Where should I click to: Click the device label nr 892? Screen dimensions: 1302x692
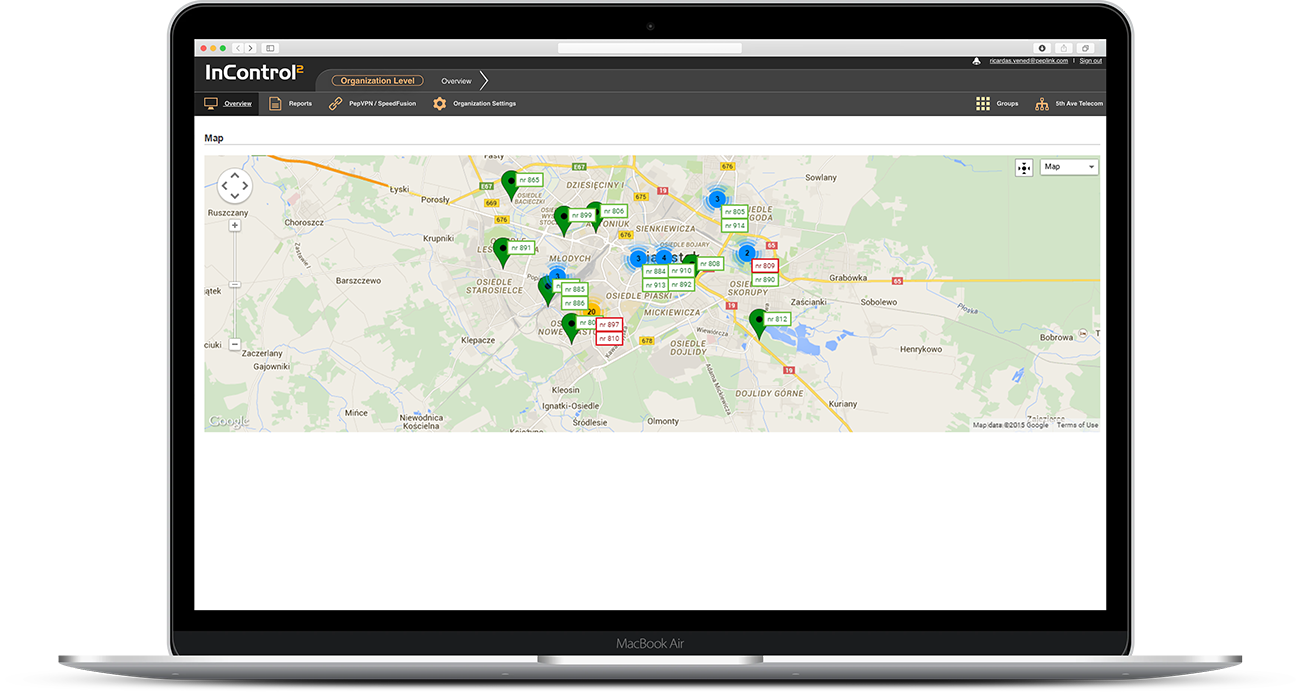[x=681, y=285]
